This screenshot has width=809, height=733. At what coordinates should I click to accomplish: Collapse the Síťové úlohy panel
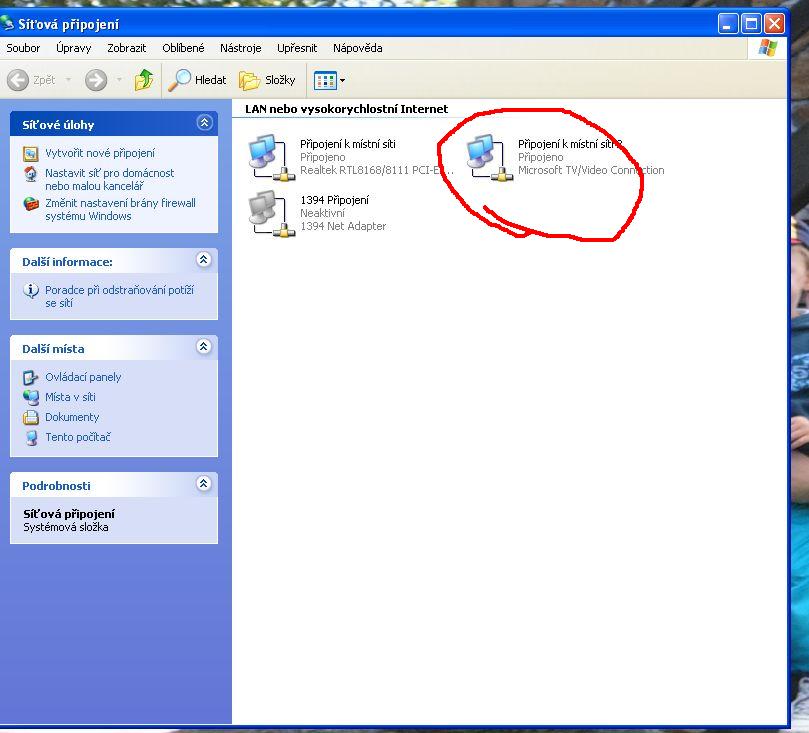[x=204, y=122]
